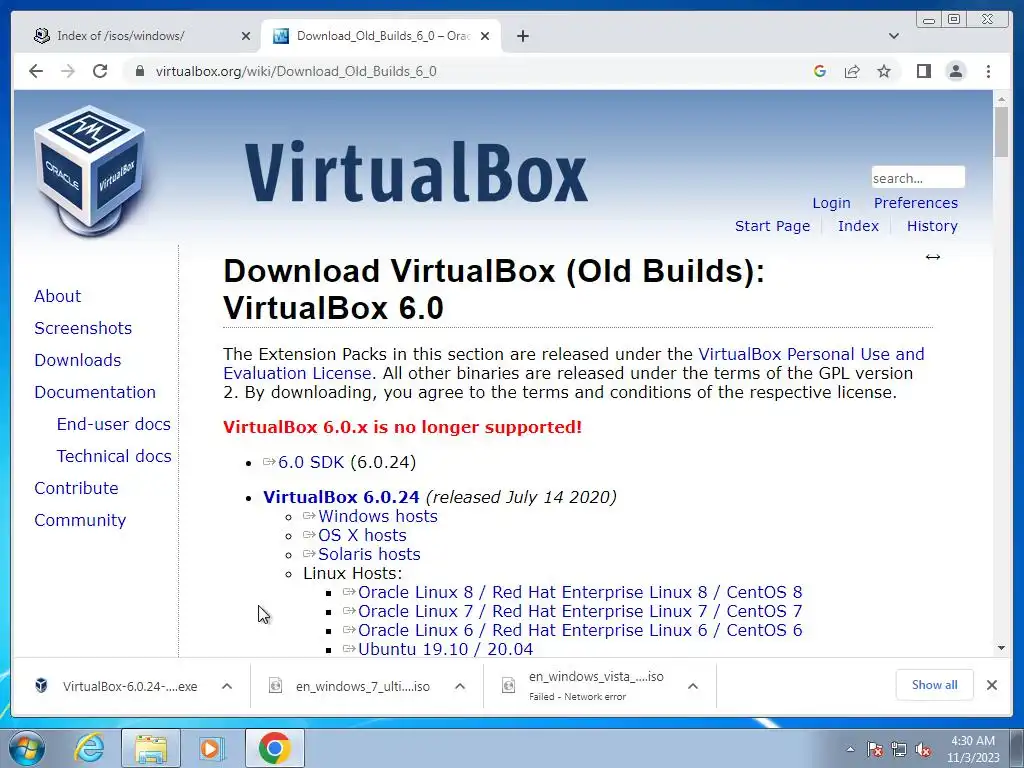Open a new tab with the plus button

pos(522,36)
